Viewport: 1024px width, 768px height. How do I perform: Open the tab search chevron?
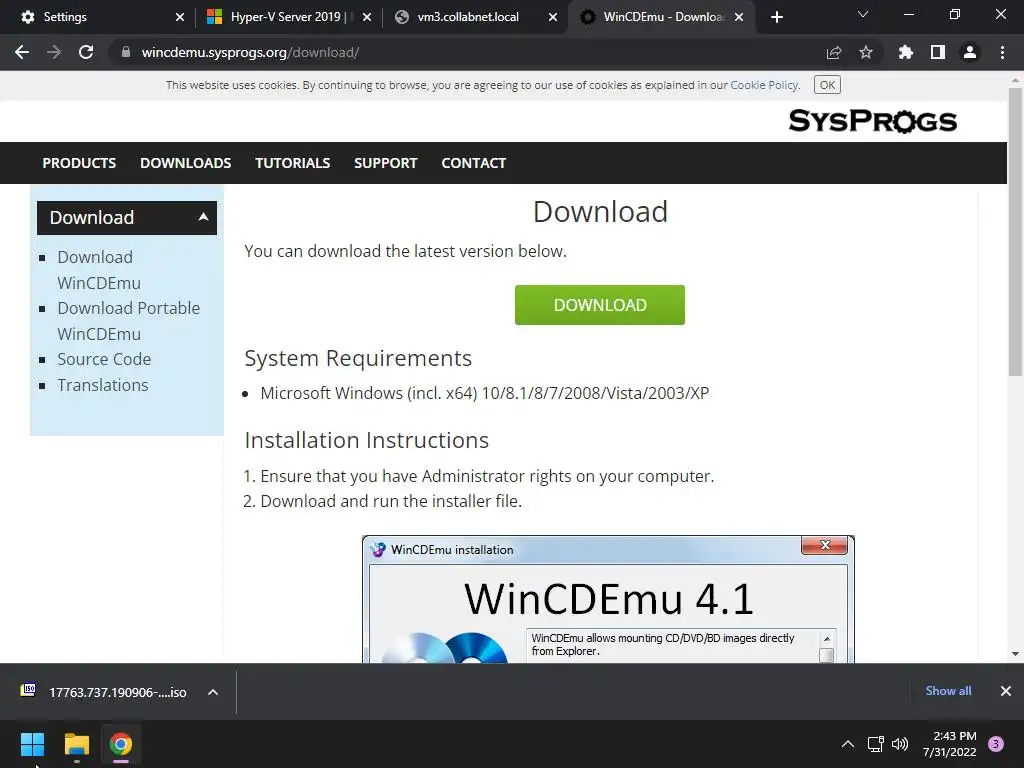pyautogui.click(x=863, y=14)
